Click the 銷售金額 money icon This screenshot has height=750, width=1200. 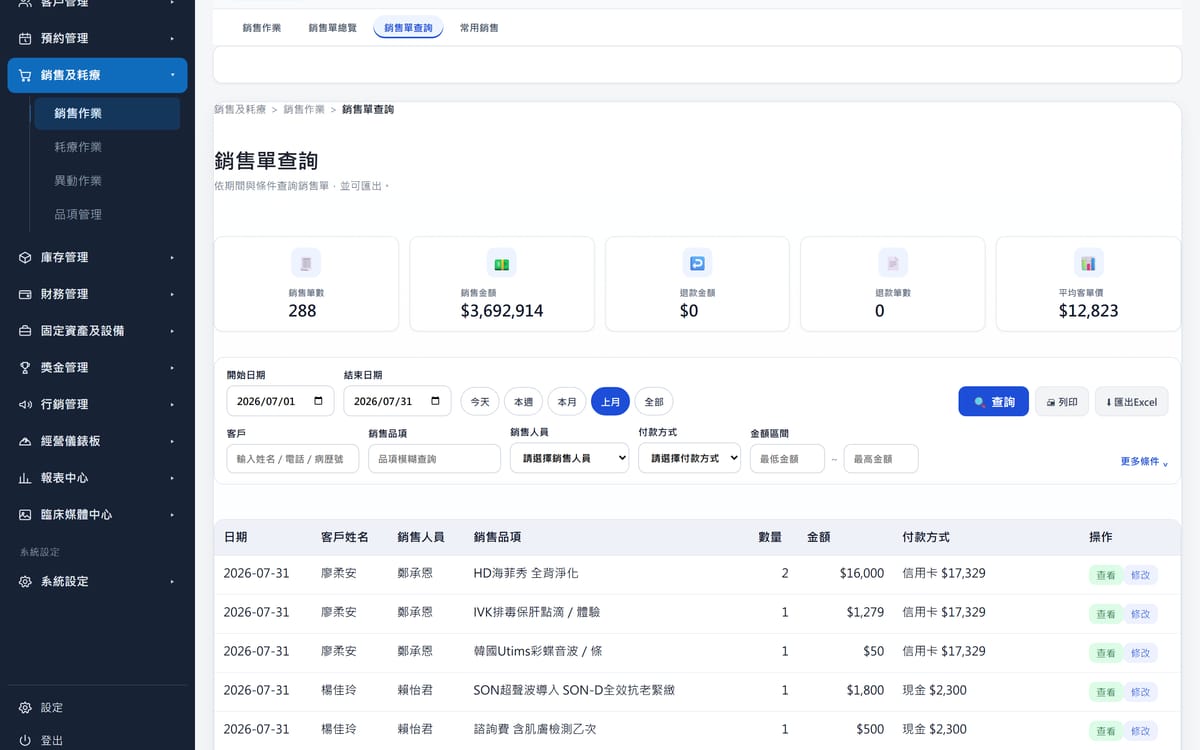502,263
